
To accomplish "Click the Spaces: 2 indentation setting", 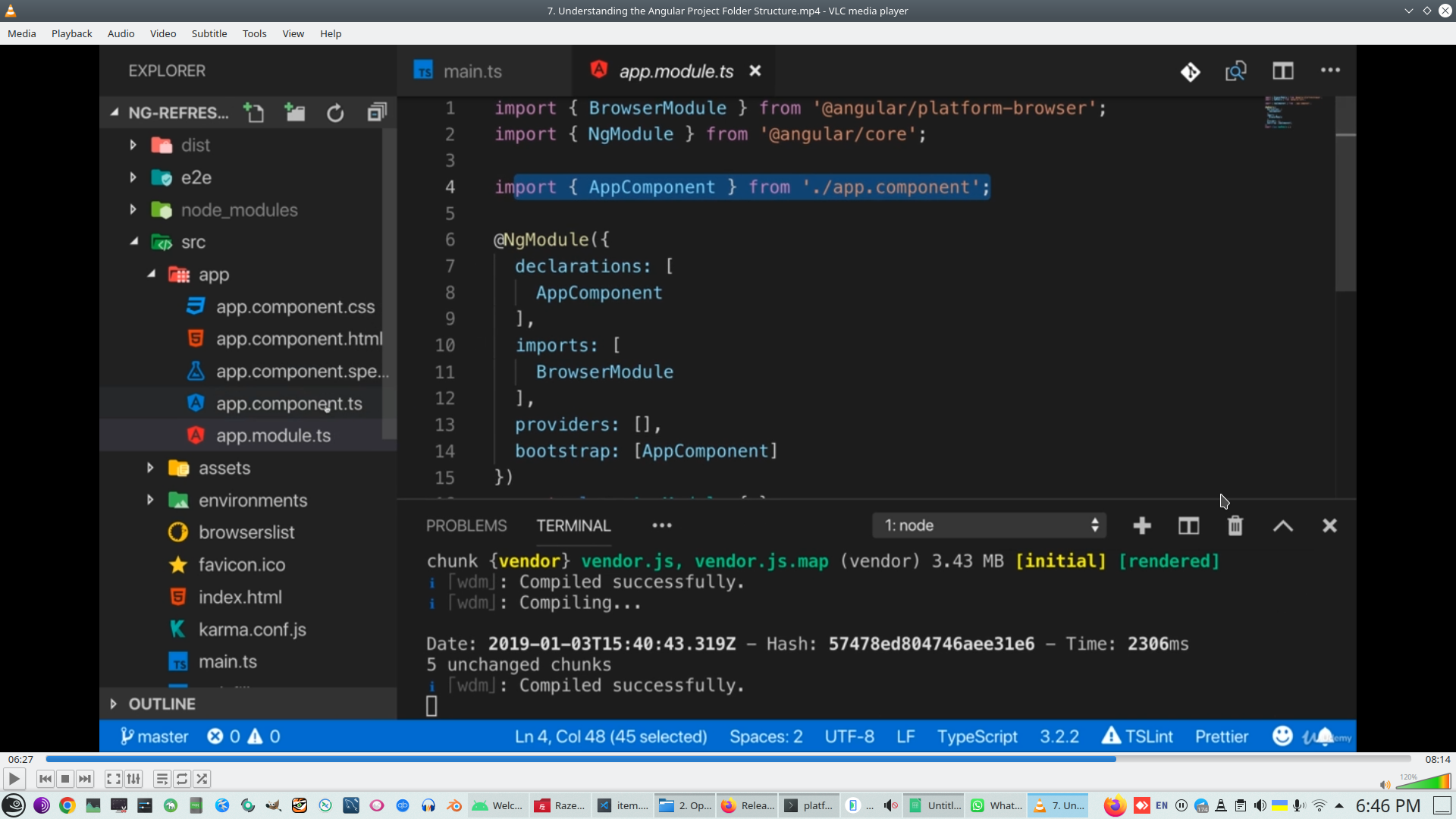I will pyautogui.click(x=766, y=736).
